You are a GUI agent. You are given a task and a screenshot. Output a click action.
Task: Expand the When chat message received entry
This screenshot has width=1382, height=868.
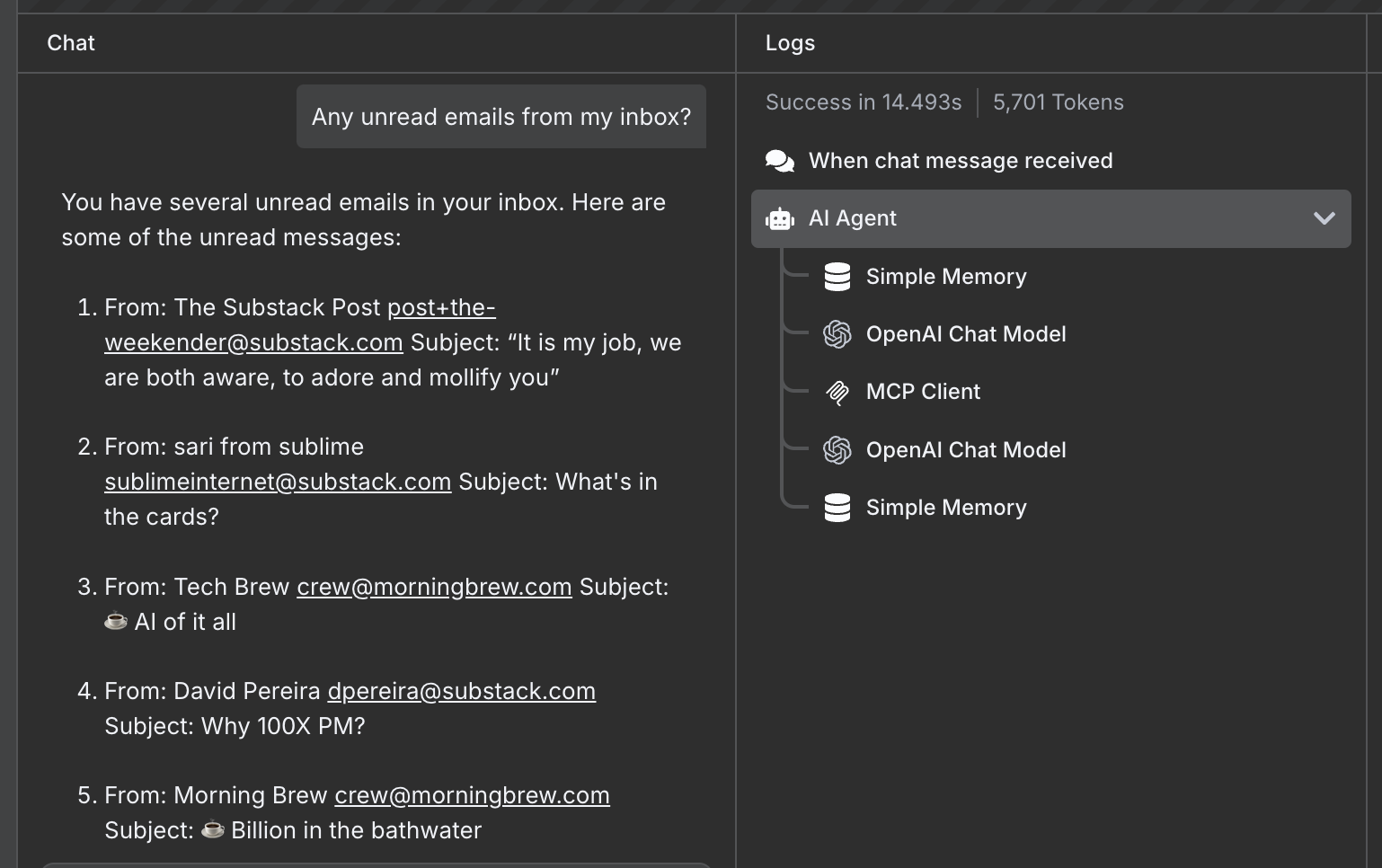961,161
